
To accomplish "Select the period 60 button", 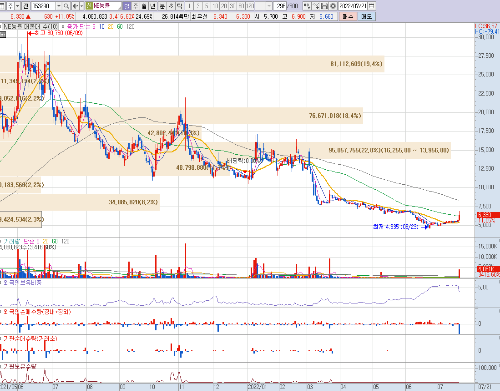I will click(x=241, y=6).
